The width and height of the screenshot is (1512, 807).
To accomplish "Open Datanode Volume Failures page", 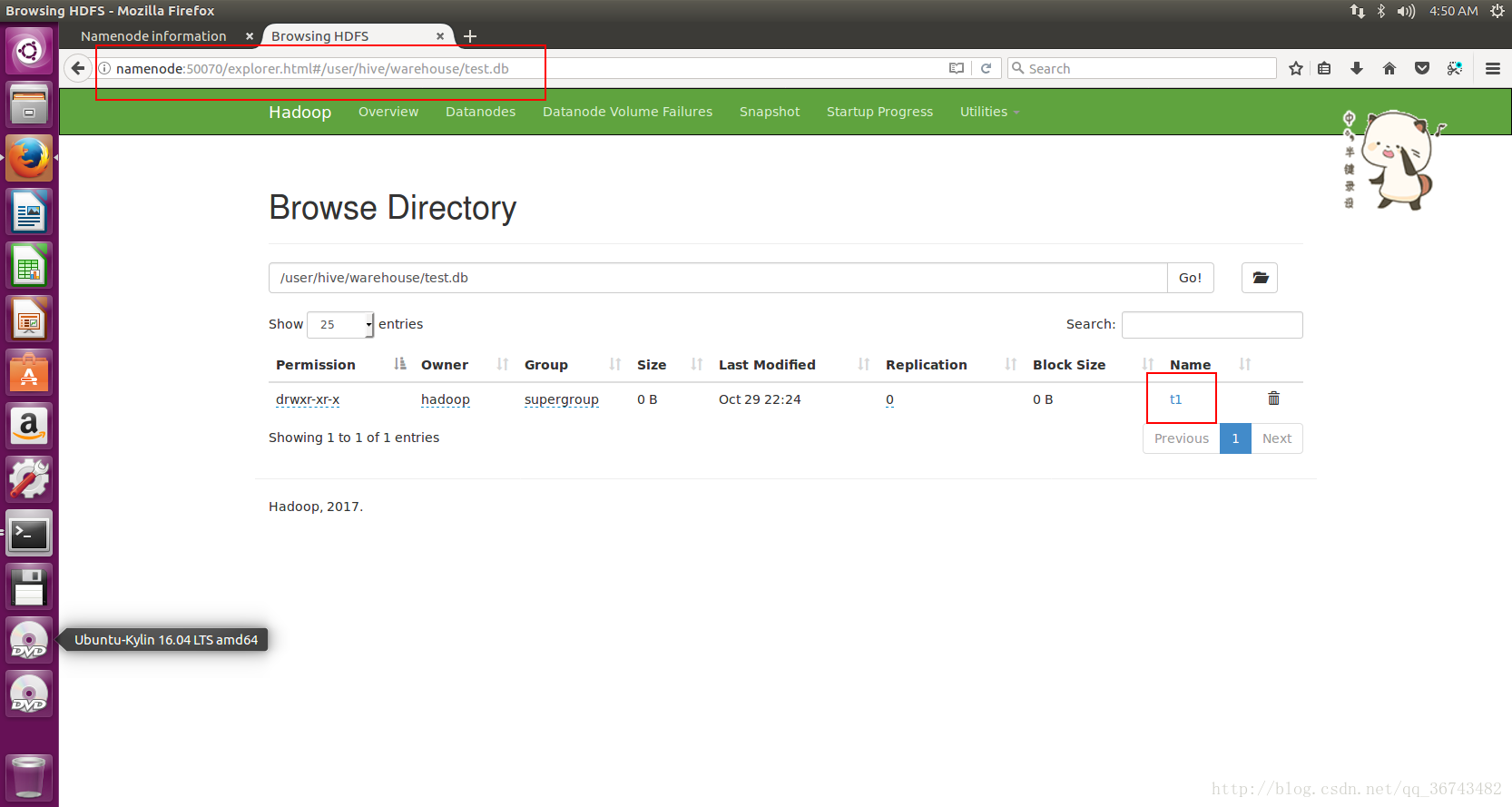I will click(x=627, y=112).
